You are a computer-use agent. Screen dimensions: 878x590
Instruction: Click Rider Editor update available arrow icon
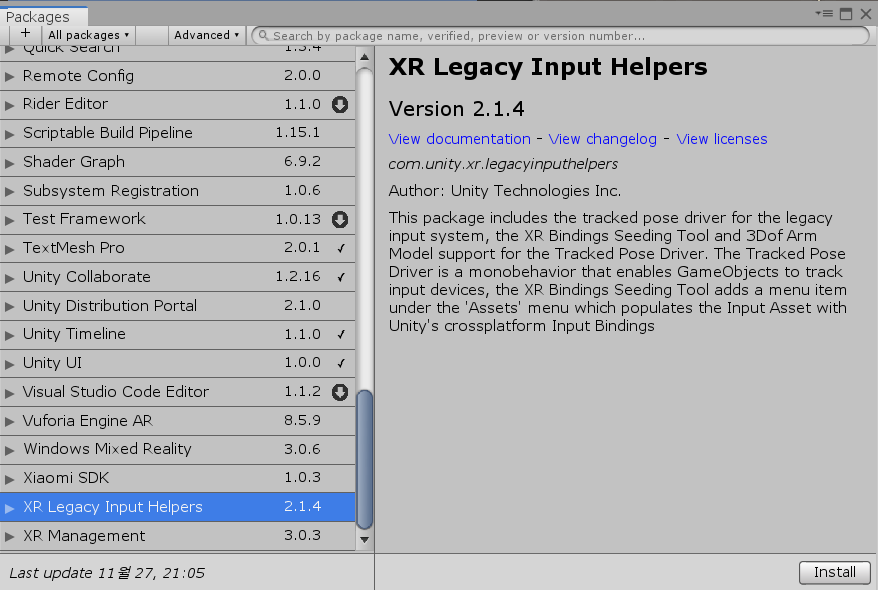[340, 105]
